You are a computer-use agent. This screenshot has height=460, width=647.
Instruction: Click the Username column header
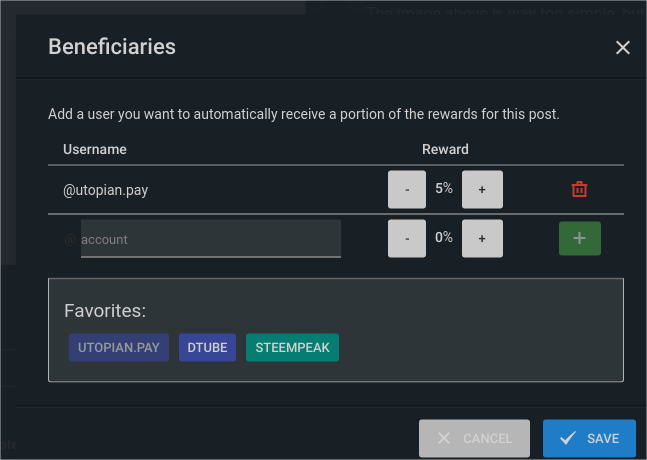tap(95, 149)
